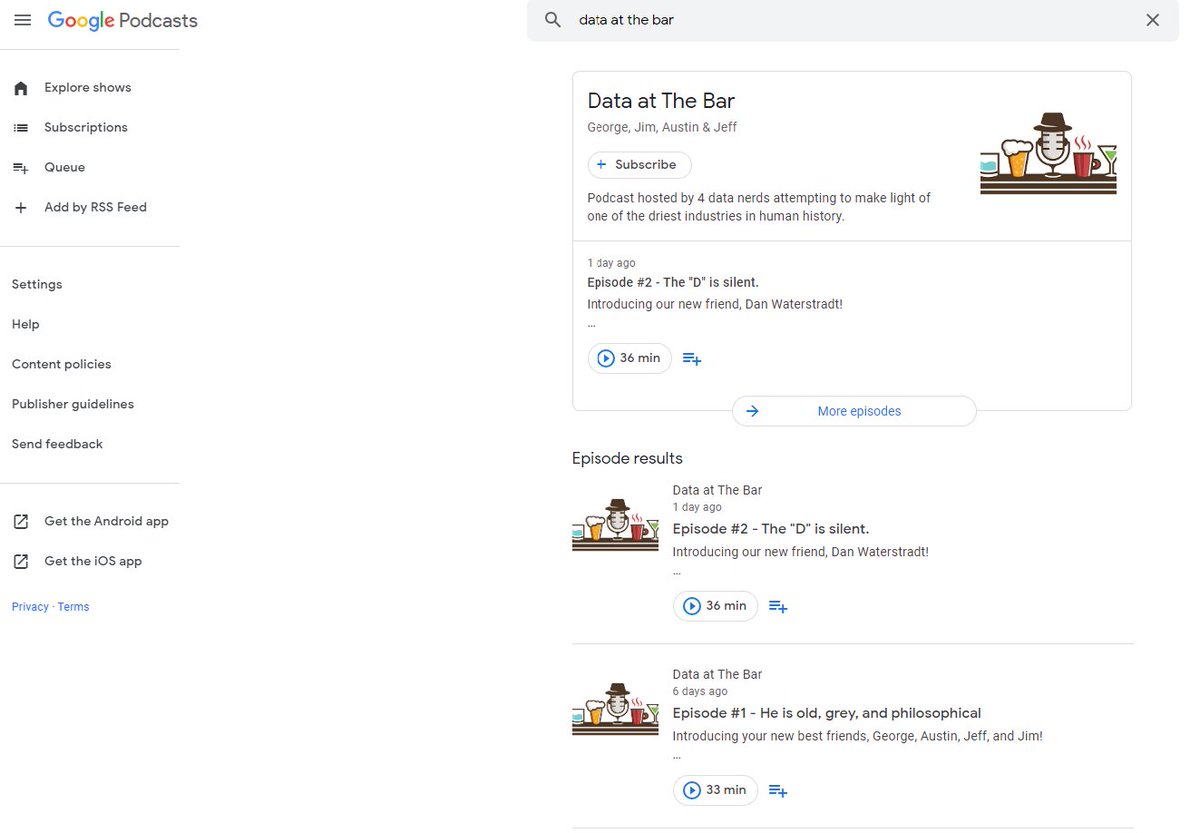This screenshot has height=833, width=1200.
Task: Open Content policies
Action: 62,365
